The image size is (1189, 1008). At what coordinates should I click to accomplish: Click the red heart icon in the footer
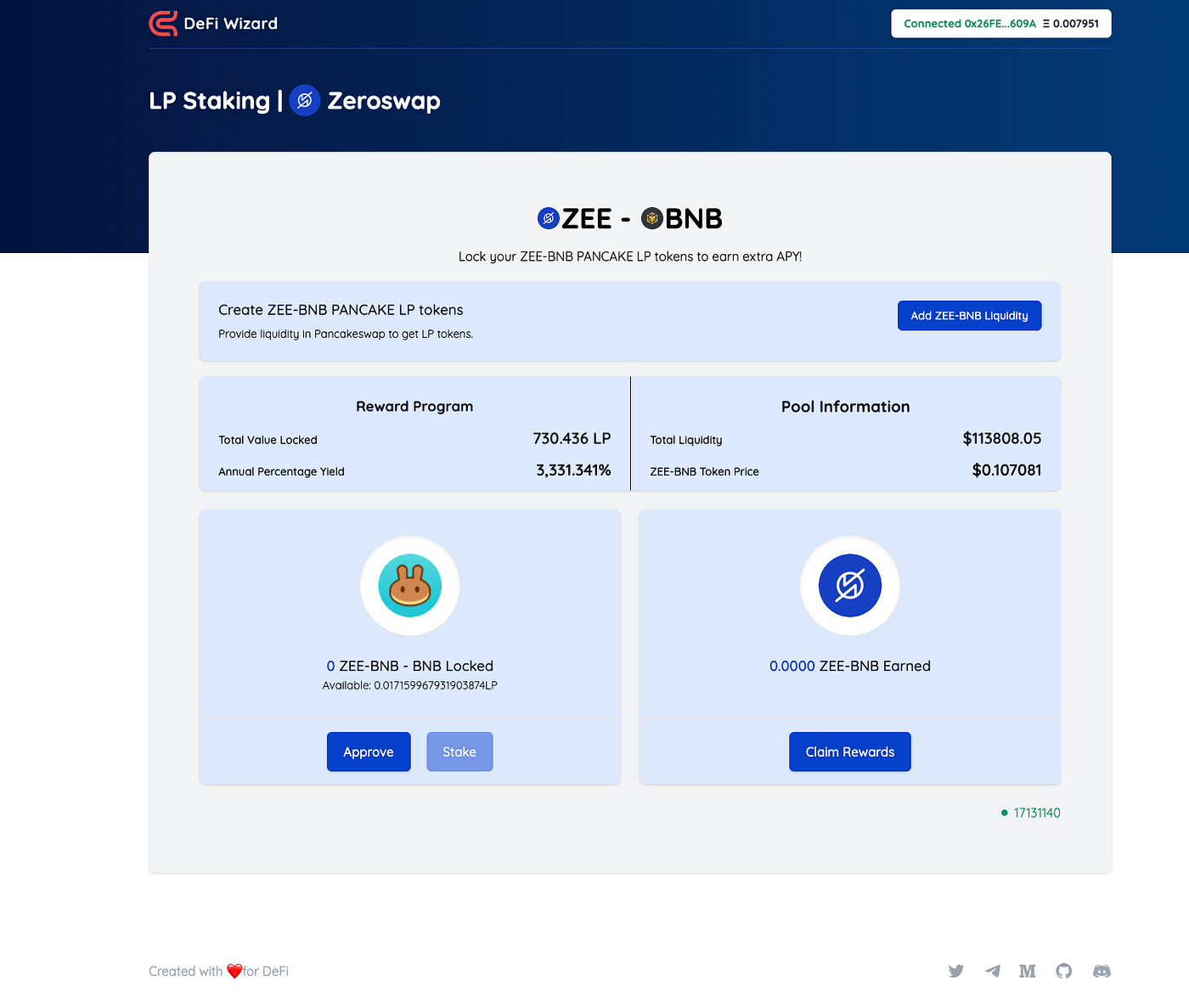coord(234,971)
